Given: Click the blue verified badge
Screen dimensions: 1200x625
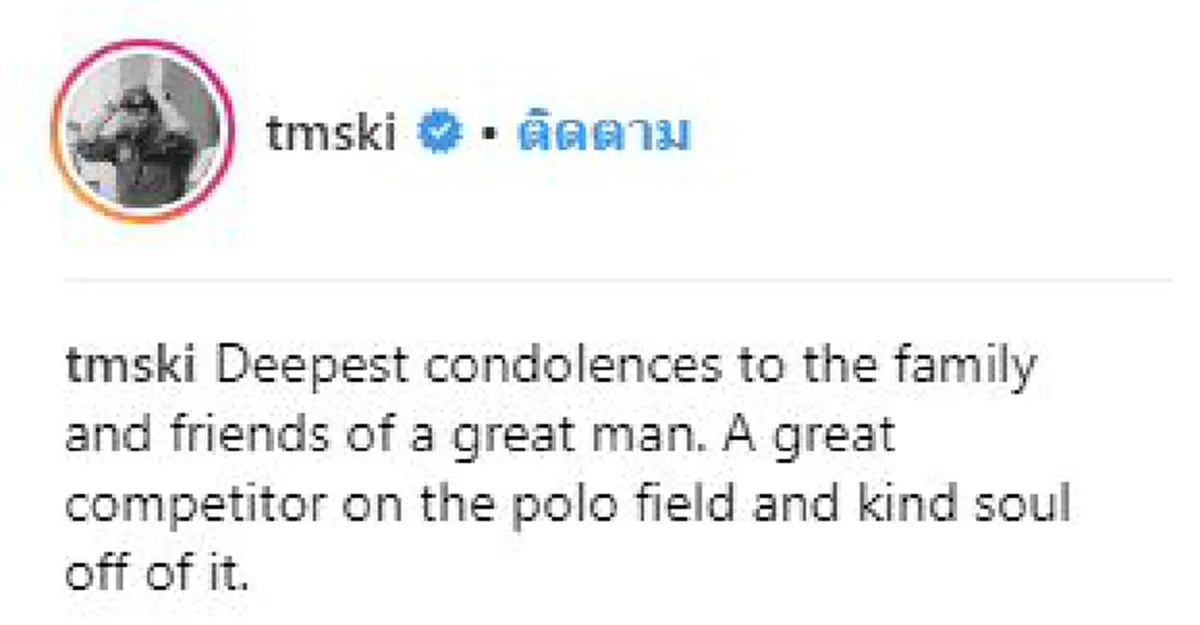Looking at the screenshot, I should coord(438,134).
